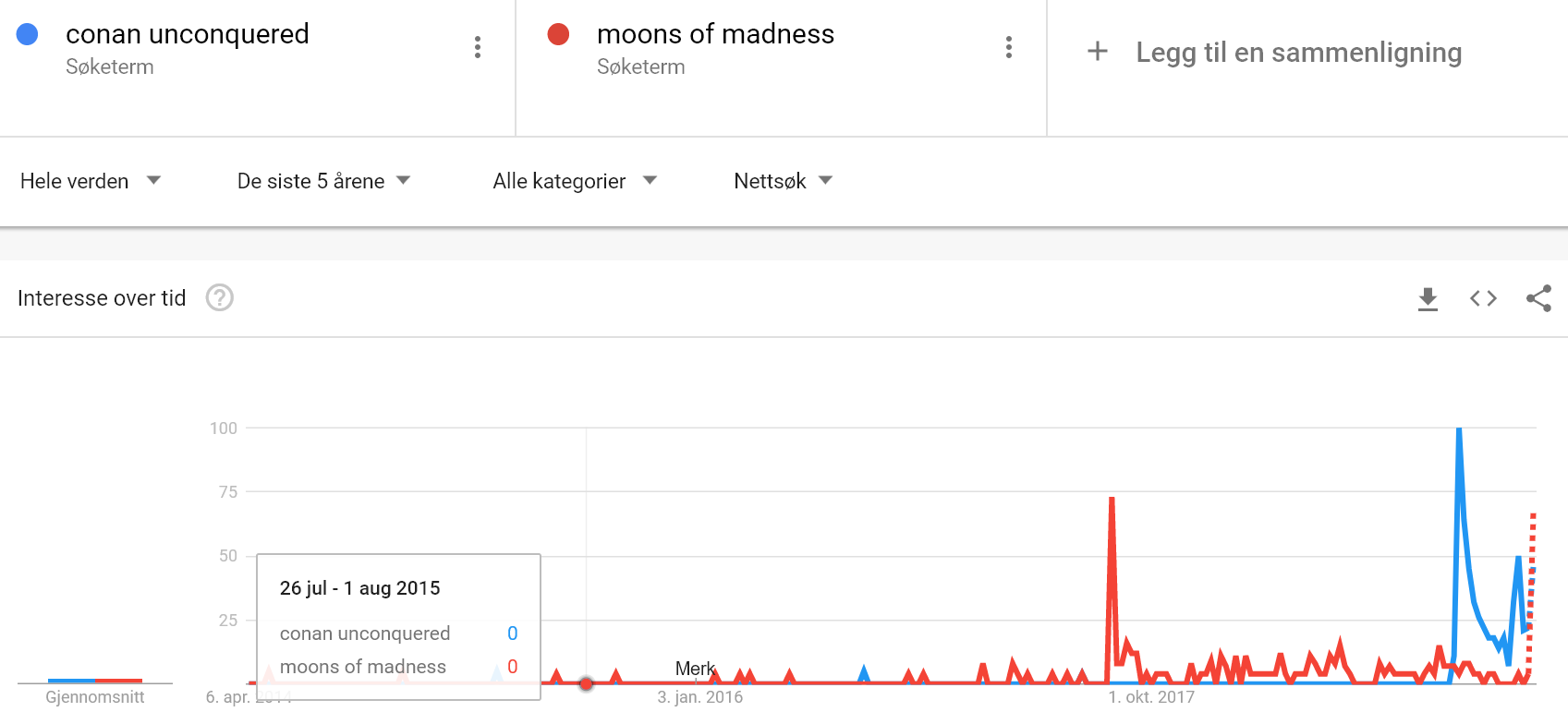
Task: Expand the Alle kategorier dropdown
Action: (x=575, y=181)
